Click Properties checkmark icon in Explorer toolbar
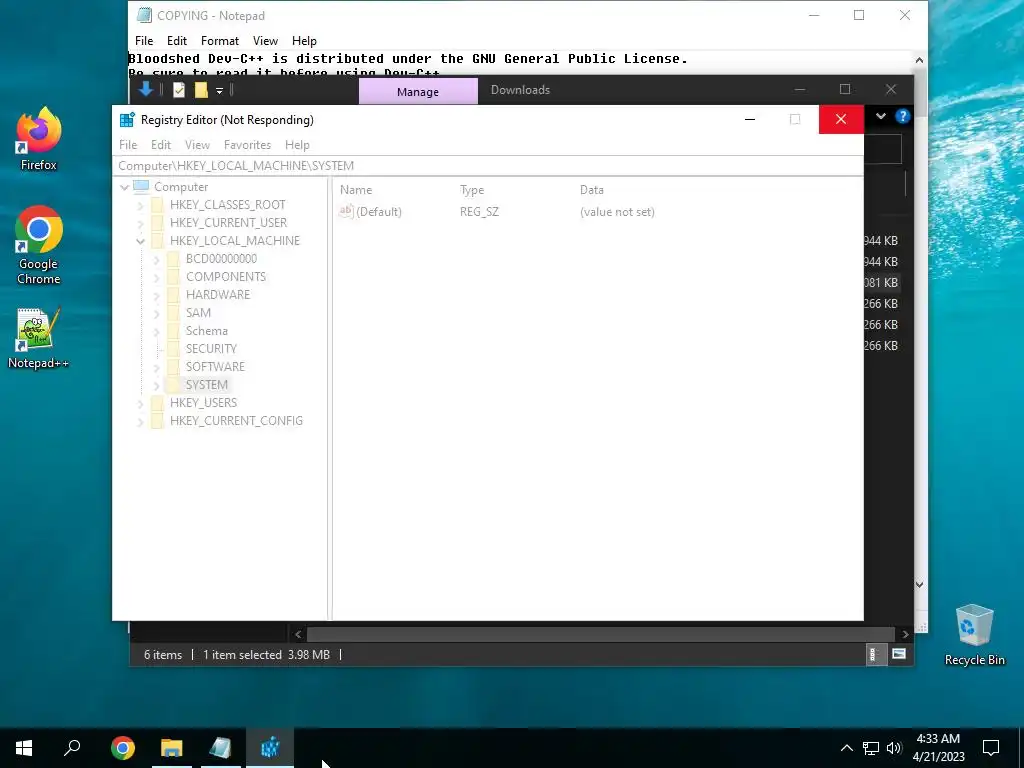Image resolution: width=1024 pixels, height=768 pixels. click(x=179, y=90)
